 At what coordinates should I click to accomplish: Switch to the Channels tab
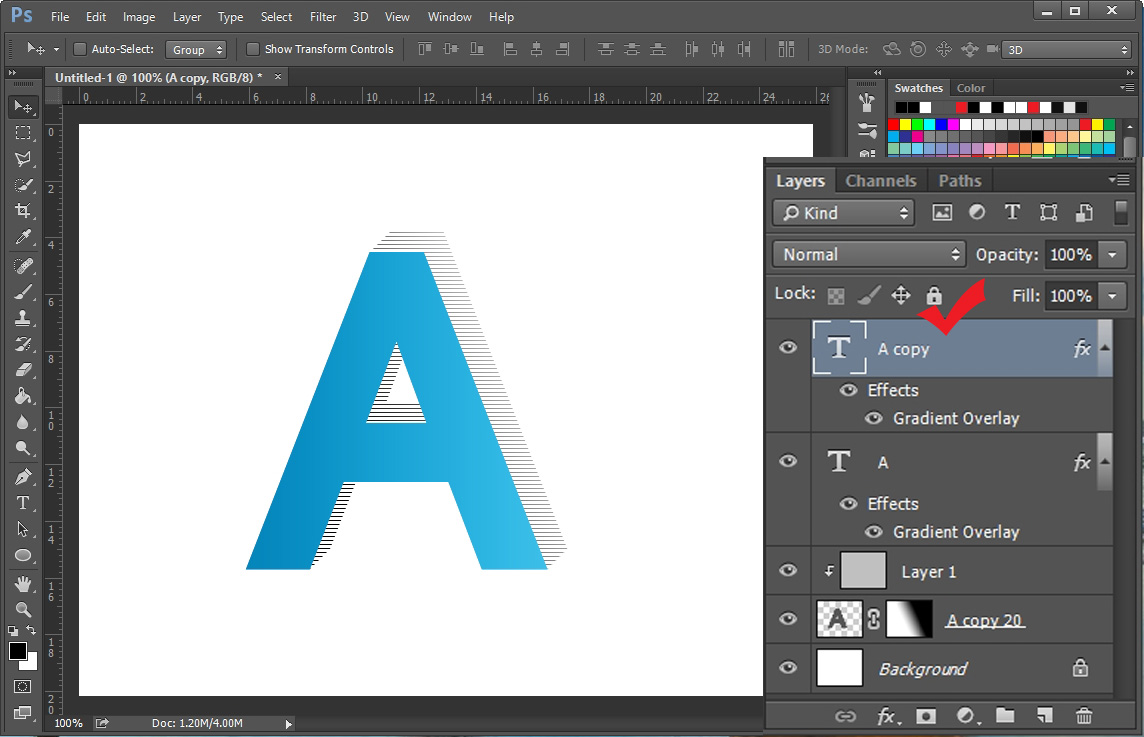tap(881, 180)
